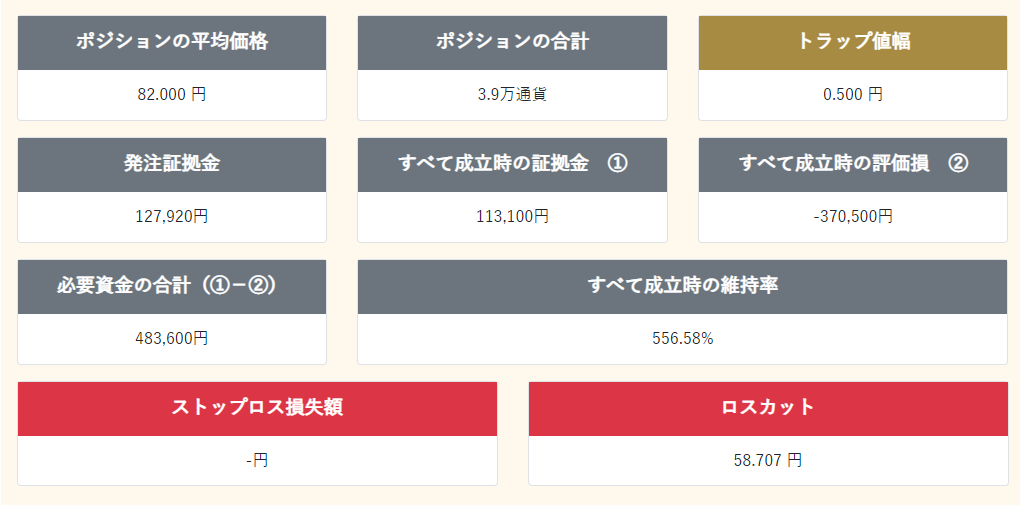Select the 556.58% maintenance rate value

click(683, 339)
